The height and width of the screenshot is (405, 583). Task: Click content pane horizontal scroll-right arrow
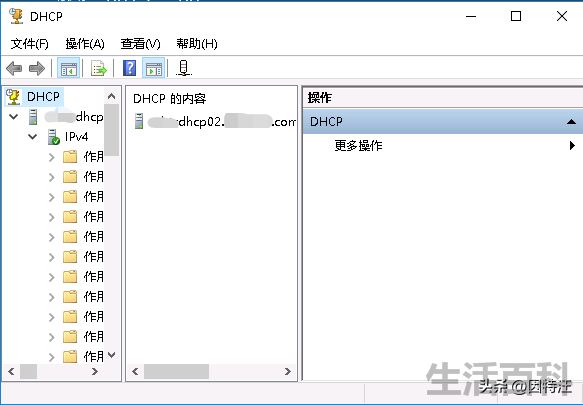(287, 372)
